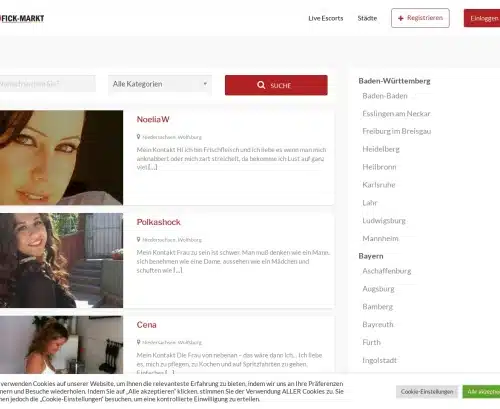Open the Polkashock profile title link

tap(159, 222)
